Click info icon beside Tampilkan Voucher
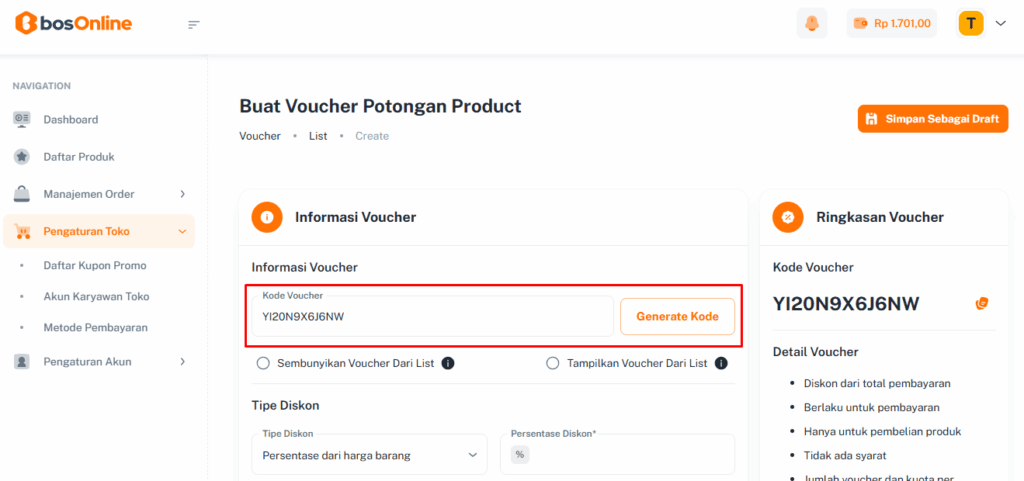 coord(721,363)
